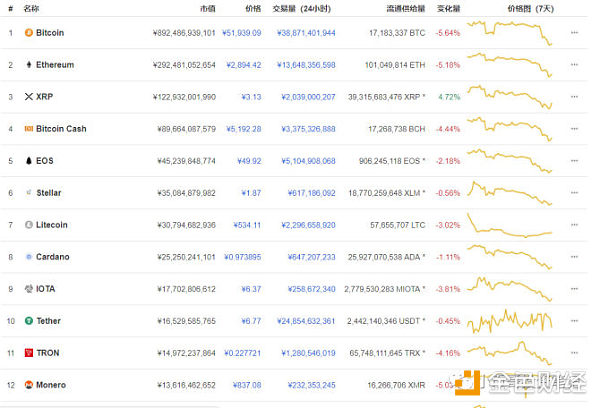Click Monero supply 16,266,706 XMR
The height and width of the screenshot is (408, 600).
(x=396, y=385)
